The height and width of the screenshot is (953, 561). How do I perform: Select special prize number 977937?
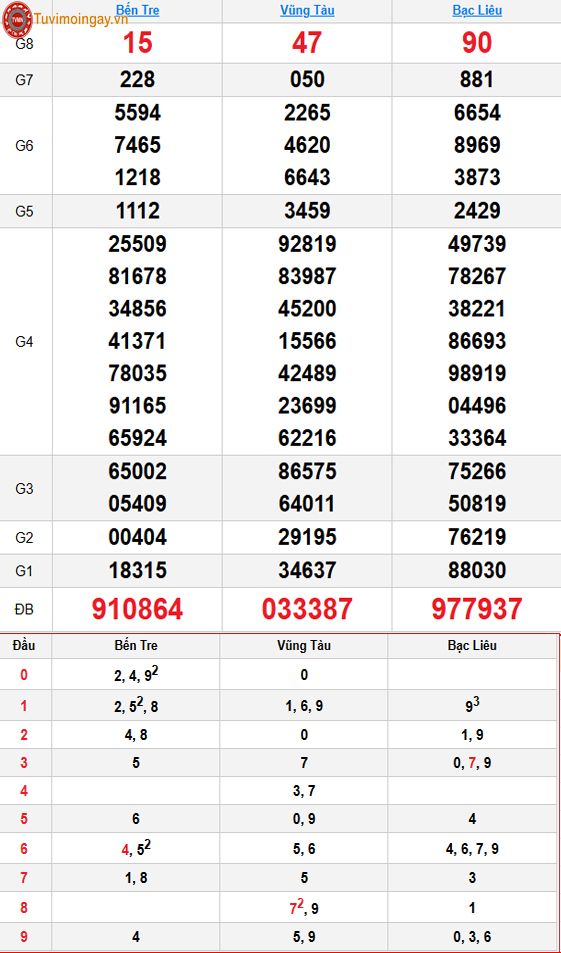click(x=477, y=609)
